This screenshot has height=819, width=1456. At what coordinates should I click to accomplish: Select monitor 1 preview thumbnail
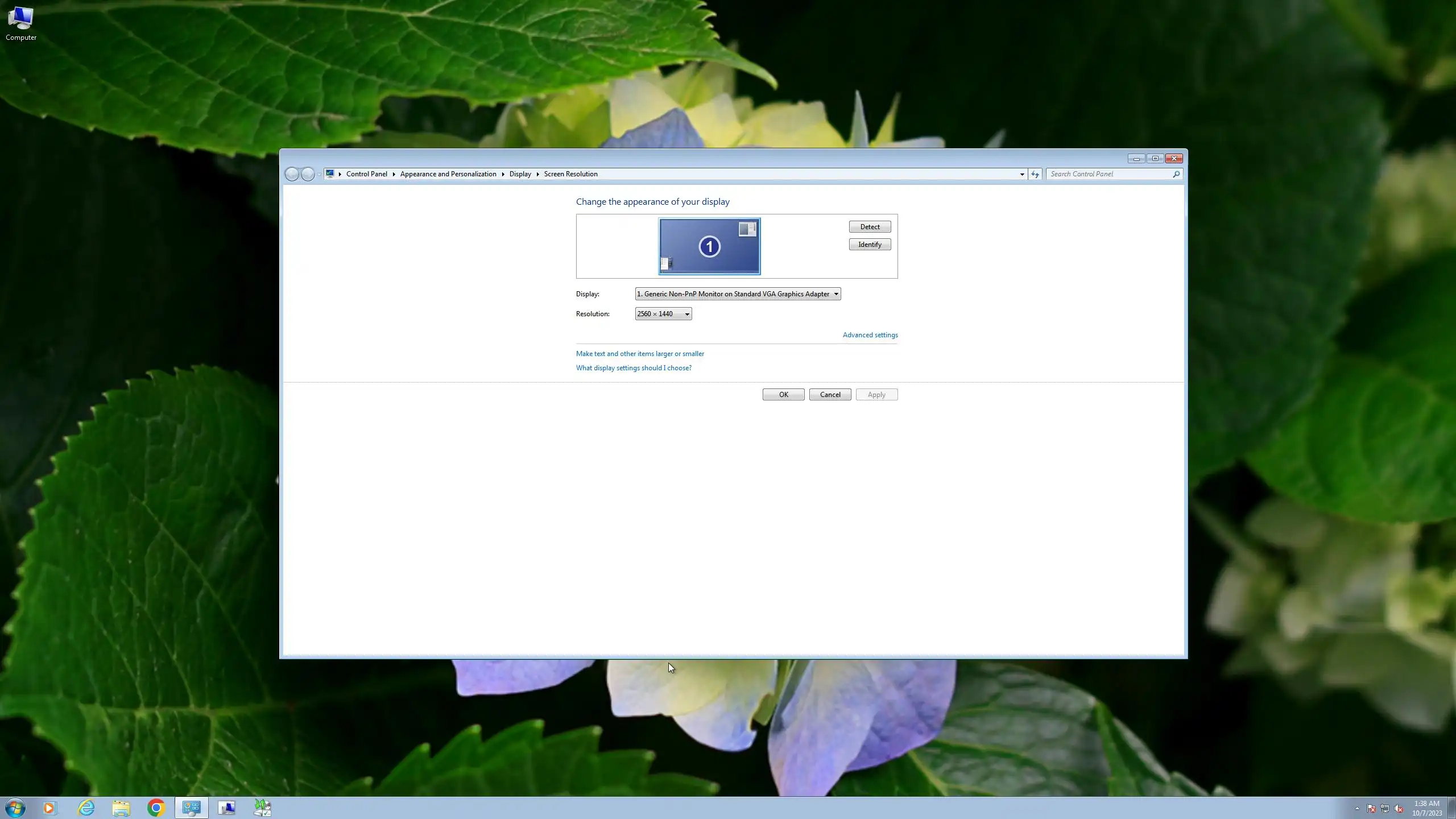(x=709, y=246)
